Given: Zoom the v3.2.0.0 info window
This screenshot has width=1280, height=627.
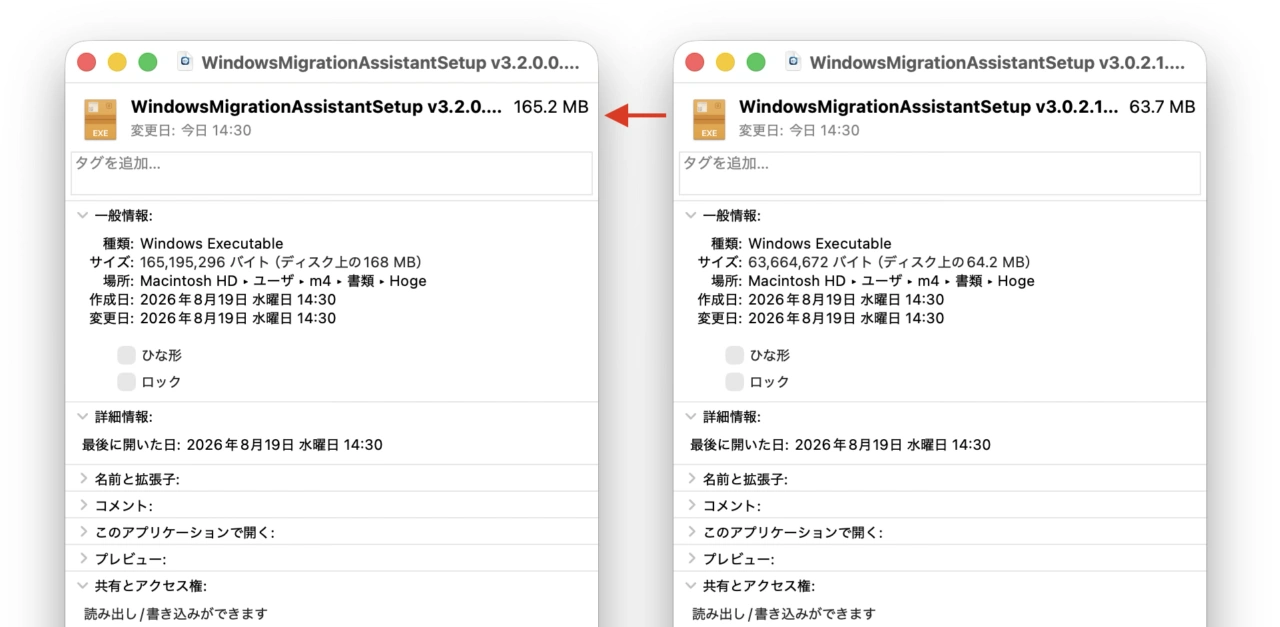Looking at the screenshot, I should [x=148, y=62].
